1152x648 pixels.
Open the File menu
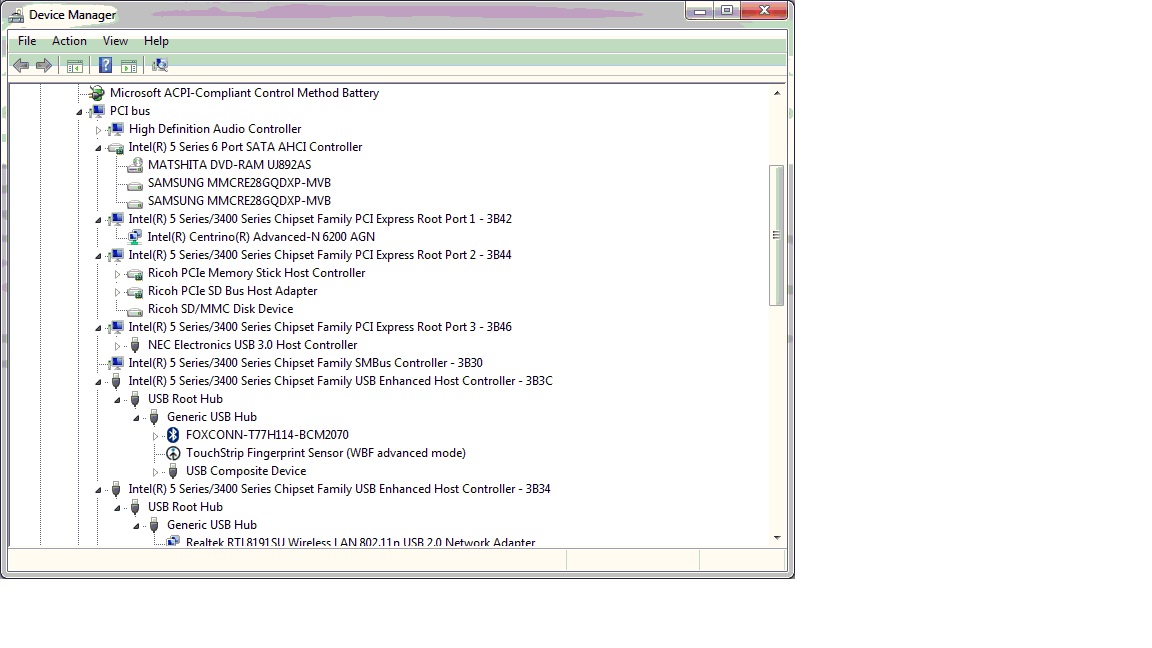(27, 41)
